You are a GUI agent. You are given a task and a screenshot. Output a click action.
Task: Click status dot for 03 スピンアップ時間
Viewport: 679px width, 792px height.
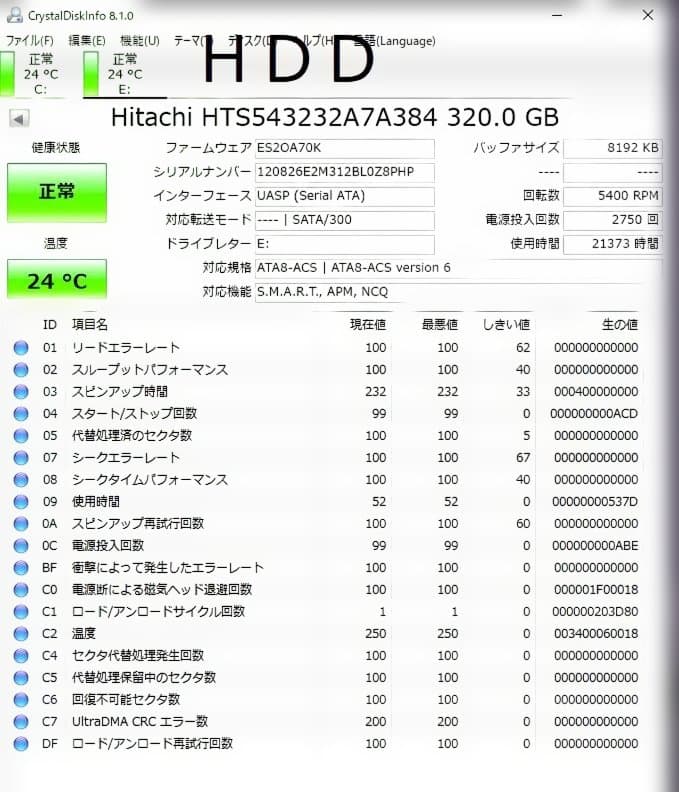pos(21,392)
